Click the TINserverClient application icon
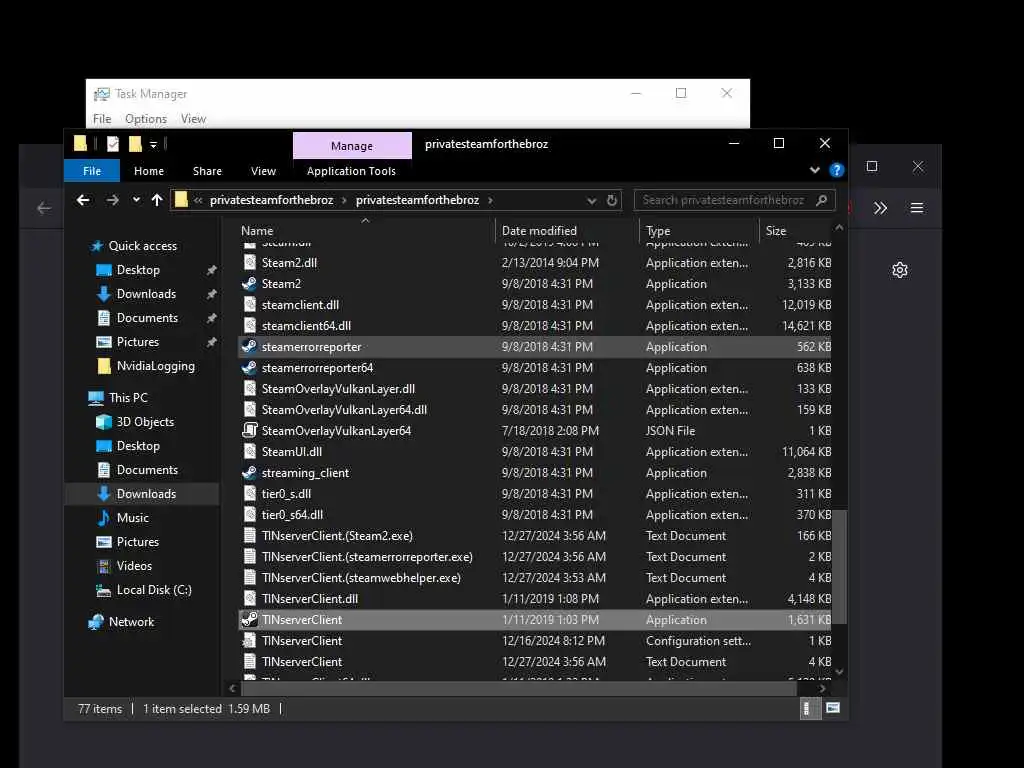1024x768 pixels. coord(249,620)
